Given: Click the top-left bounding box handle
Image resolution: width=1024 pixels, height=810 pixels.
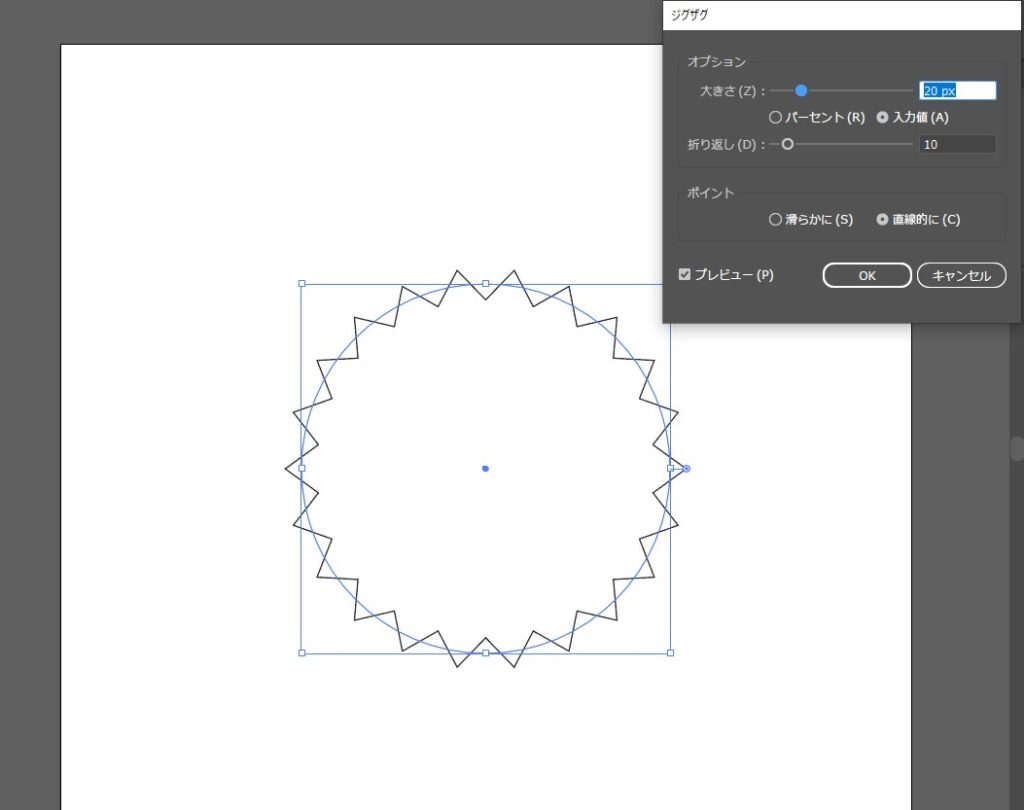Looking at the screenshot, I should point(302,284).
